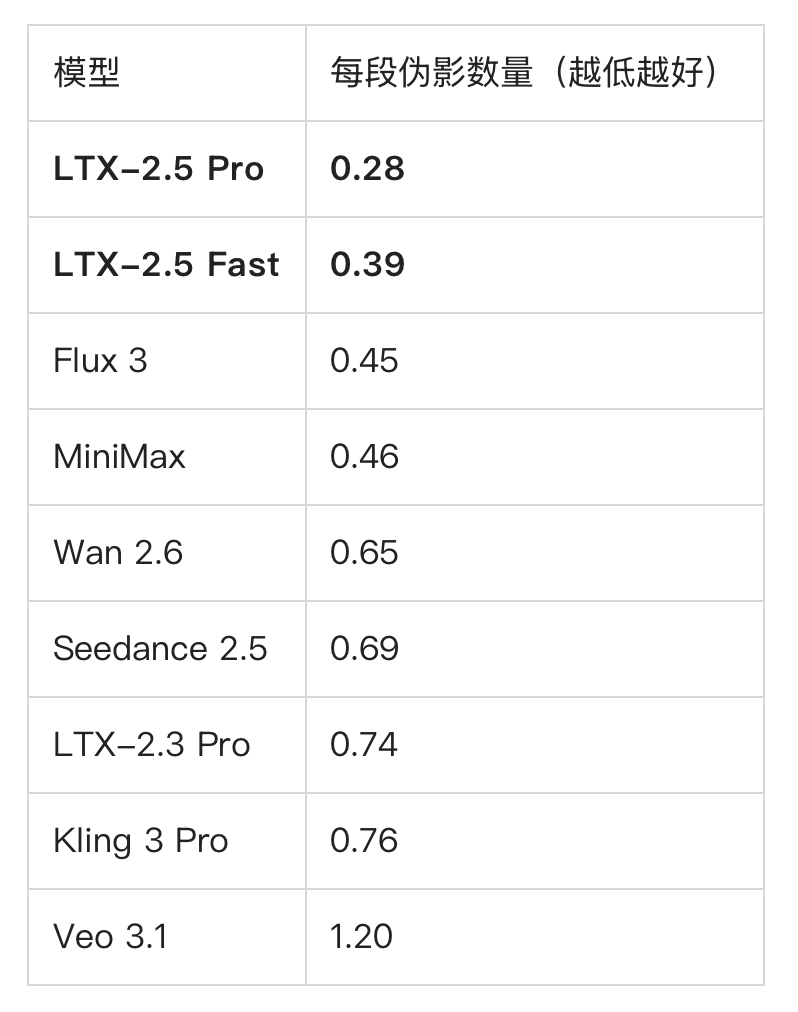The image size is (798, 1012).
Task: Select the Veo 3.1 model cell
Action: [167, 937]
